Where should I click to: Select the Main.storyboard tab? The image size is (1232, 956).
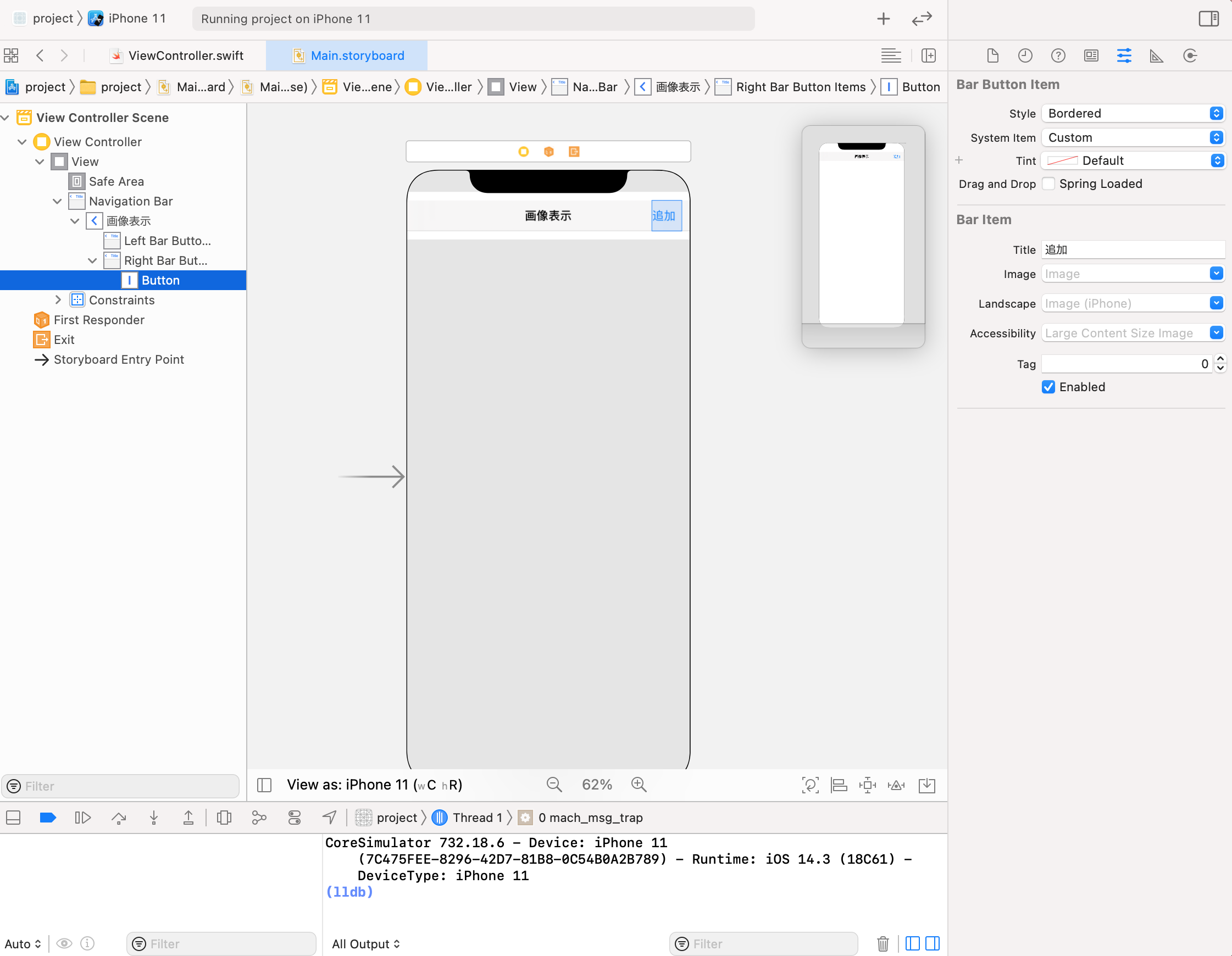click(x=357, y=56)
